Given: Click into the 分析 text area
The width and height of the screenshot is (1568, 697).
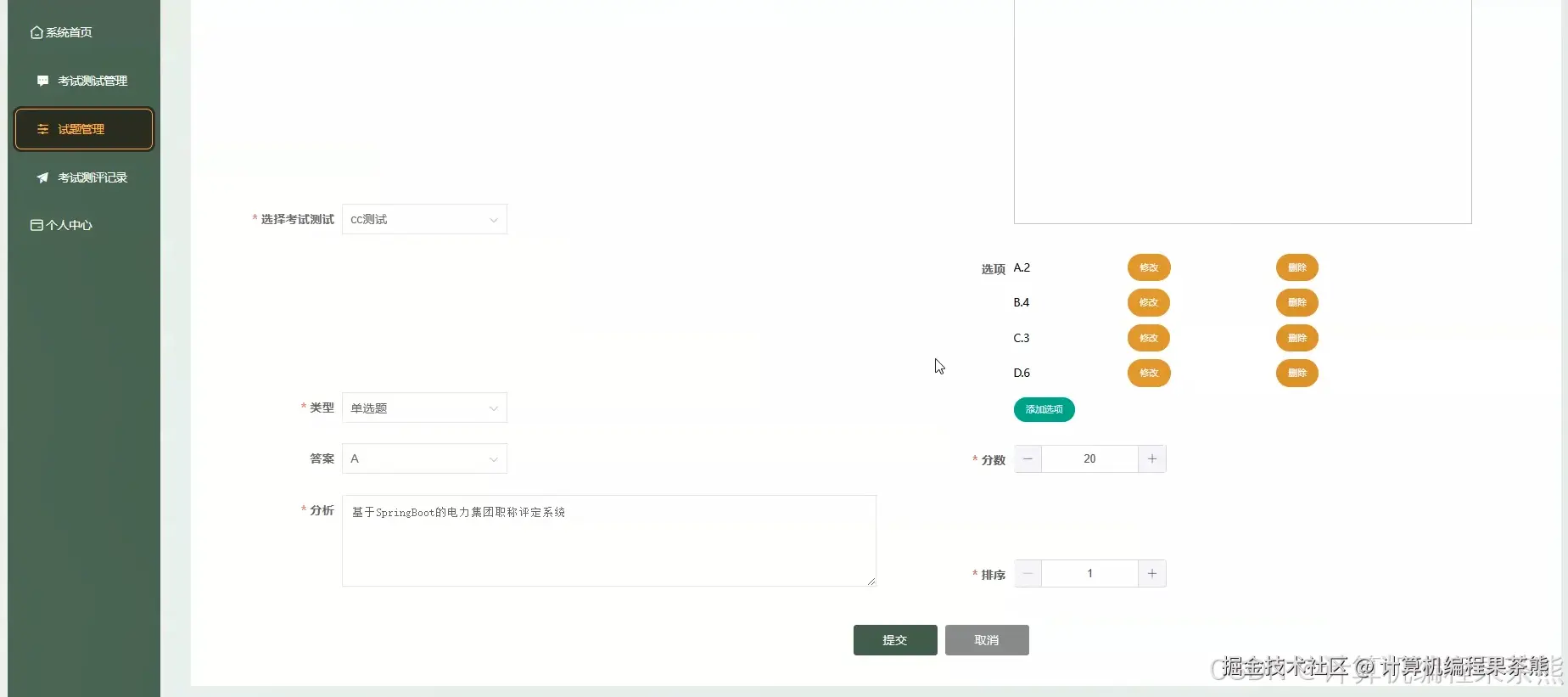Looking at the screenshot, I should pyautogui.click(x=609, y=541).
